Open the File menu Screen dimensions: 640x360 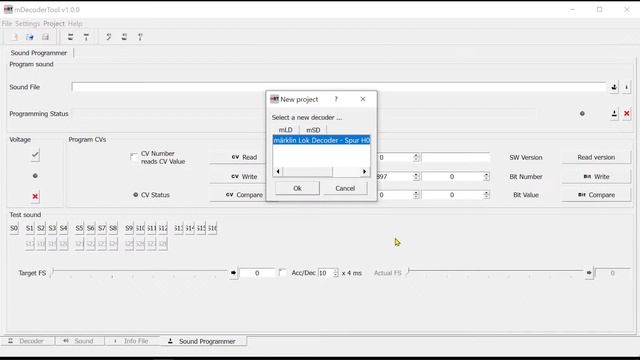7,24
